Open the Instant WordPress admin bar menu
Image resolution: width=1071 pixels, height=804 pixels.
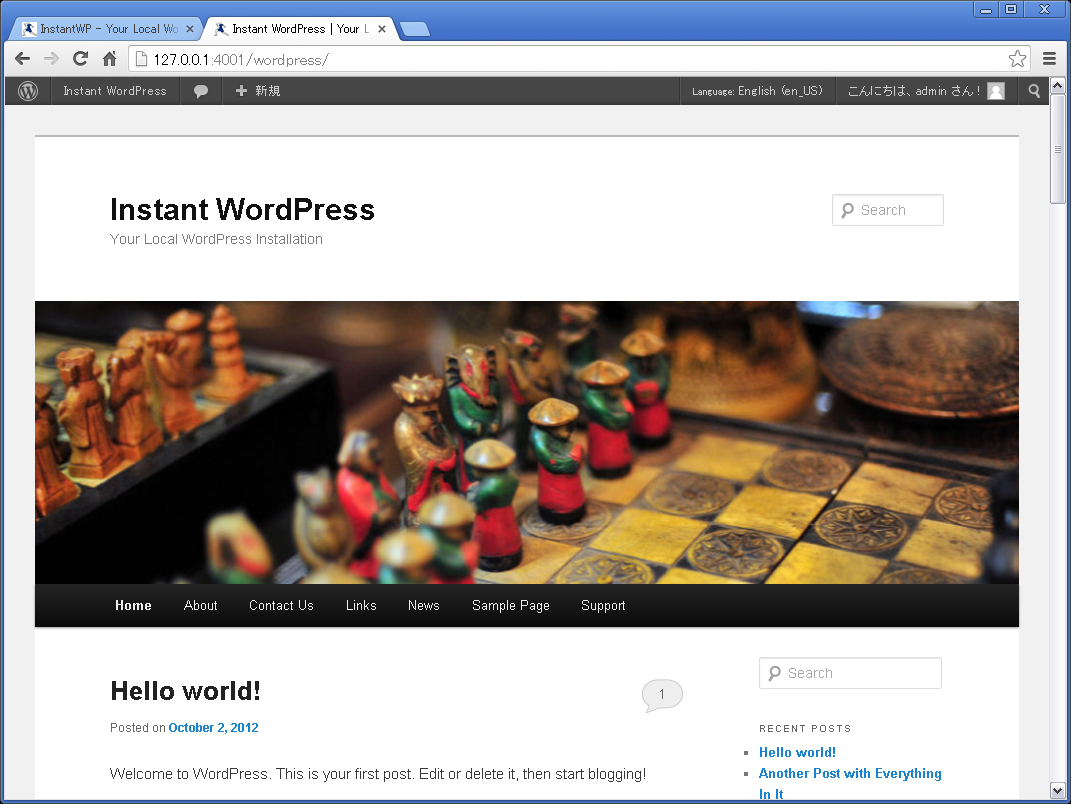(x=115, y=91)
